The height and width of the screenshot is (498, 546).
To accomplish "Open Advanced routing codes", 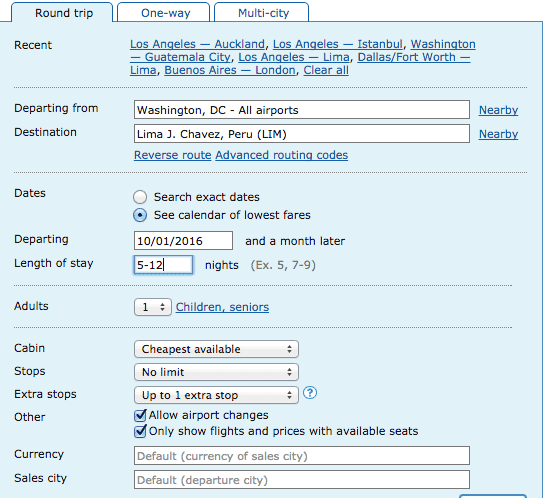I will [x=282, y=155].
